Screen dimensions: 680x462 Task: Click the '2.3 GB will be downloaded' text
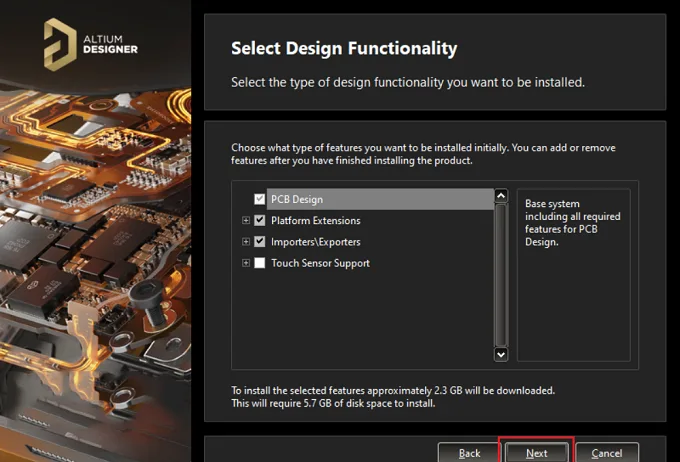(494, 390)
